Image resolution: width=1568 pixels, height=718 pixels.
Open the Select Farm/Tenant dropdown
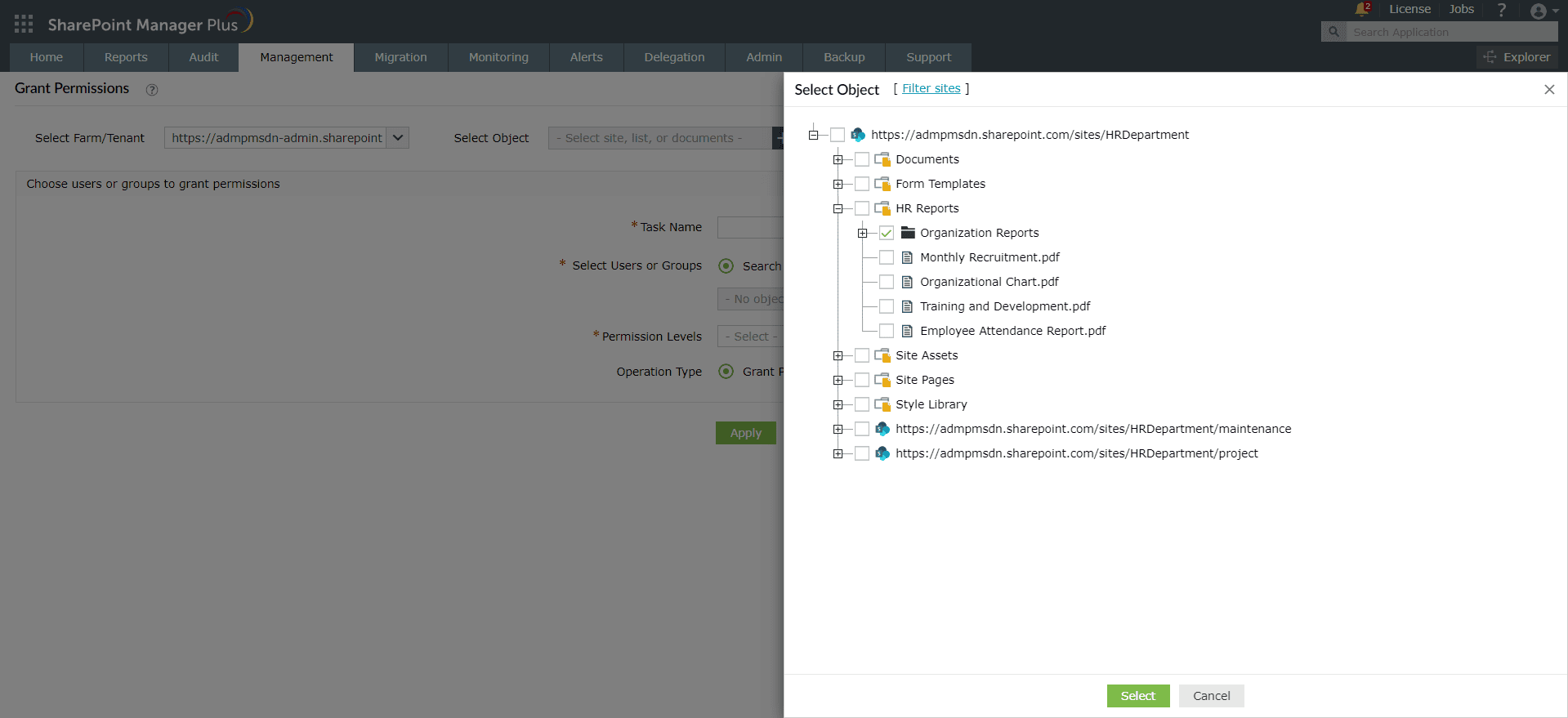pyautogui.click(x=397, y=138)
